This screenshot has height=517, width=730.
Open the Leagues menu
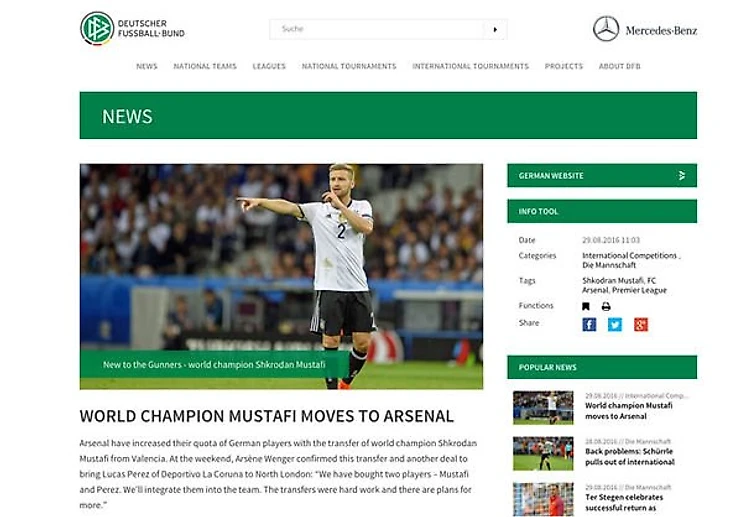click(269, 66)
